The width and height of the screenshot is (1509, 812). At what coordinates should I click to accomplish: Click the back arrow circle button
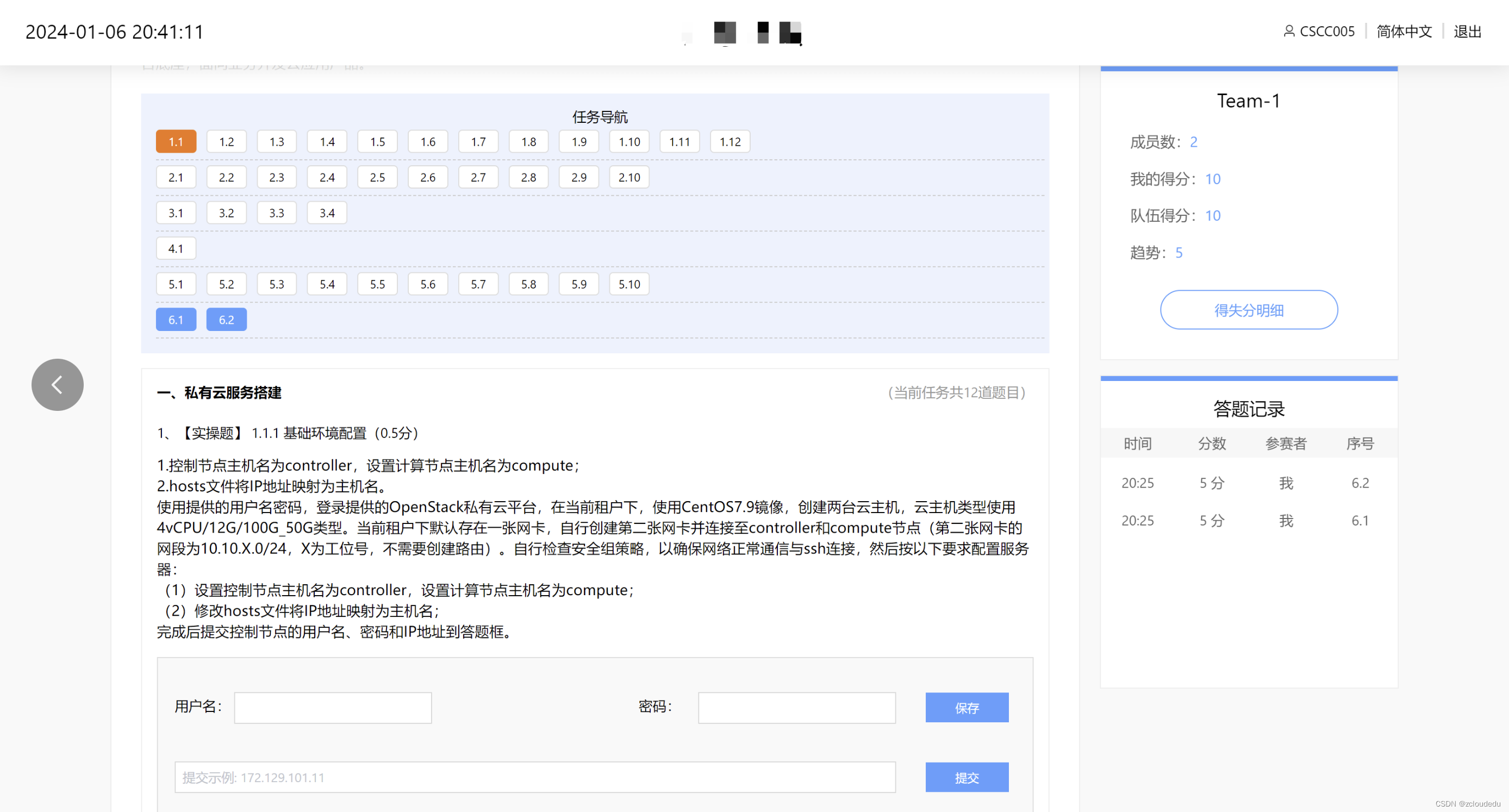coord(58,385)
